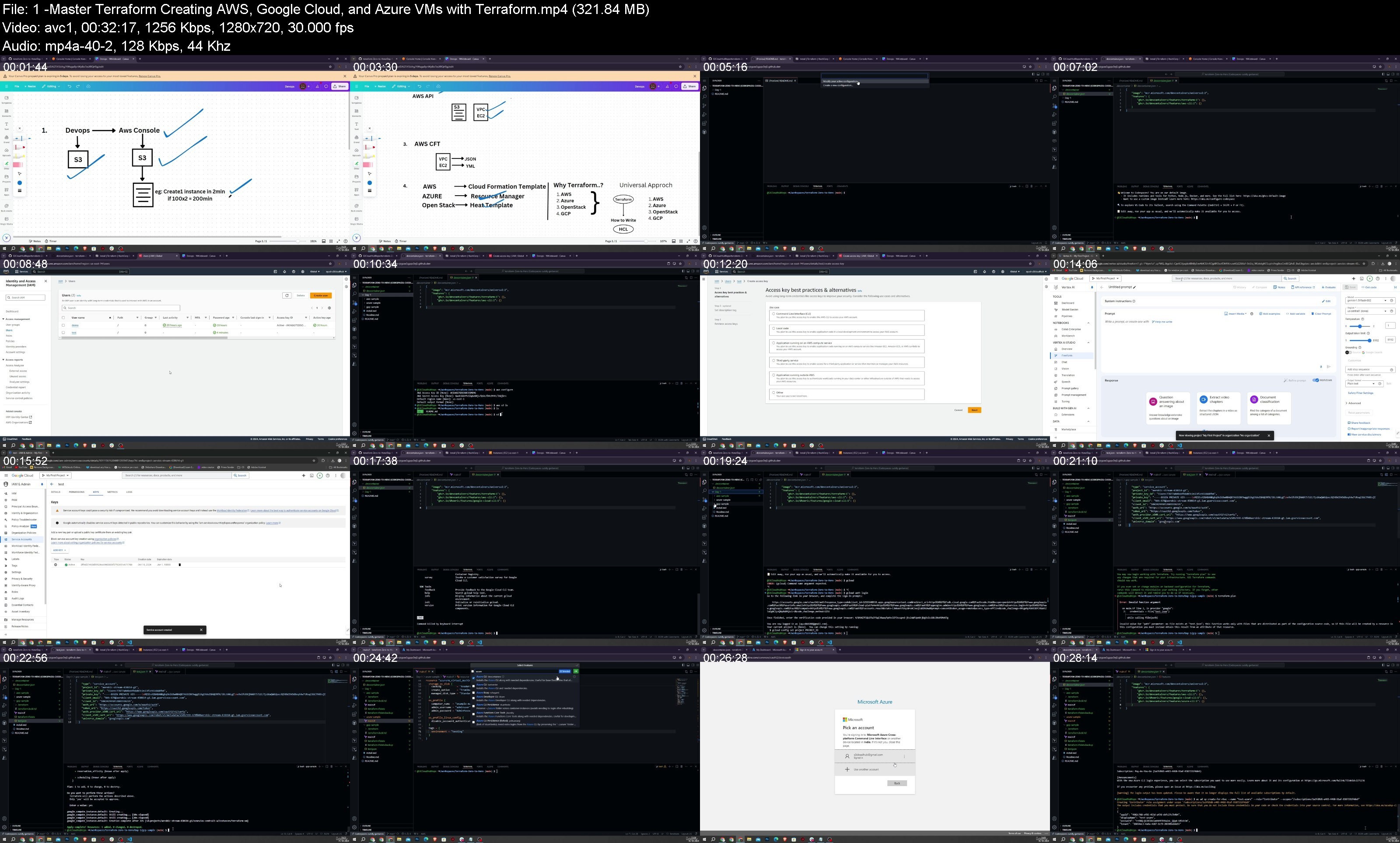This screenshot has width=1400, height=843.
Task: Click the Search IAM input field
Action: [x=25, y=298]
